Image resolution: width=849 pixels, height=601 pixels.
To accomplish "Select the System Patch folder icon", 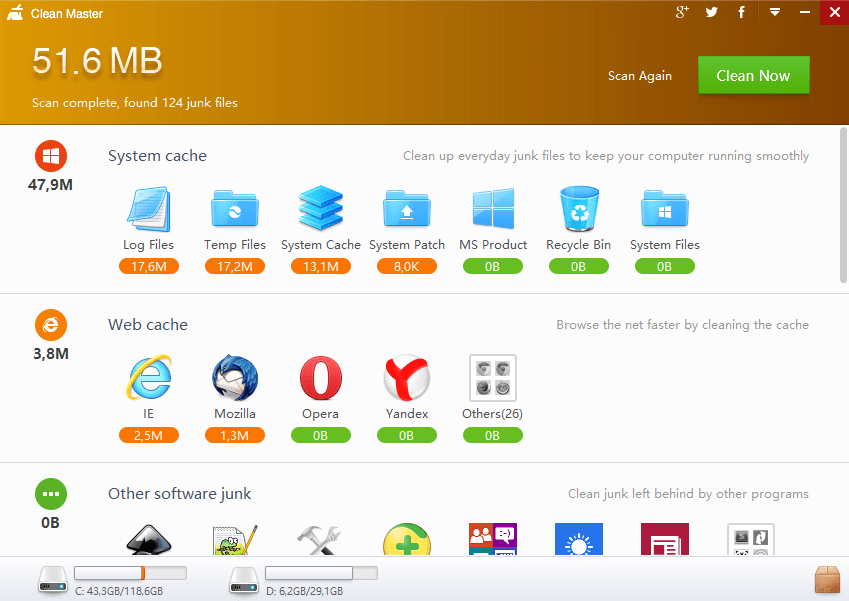I will pos(407,208).
